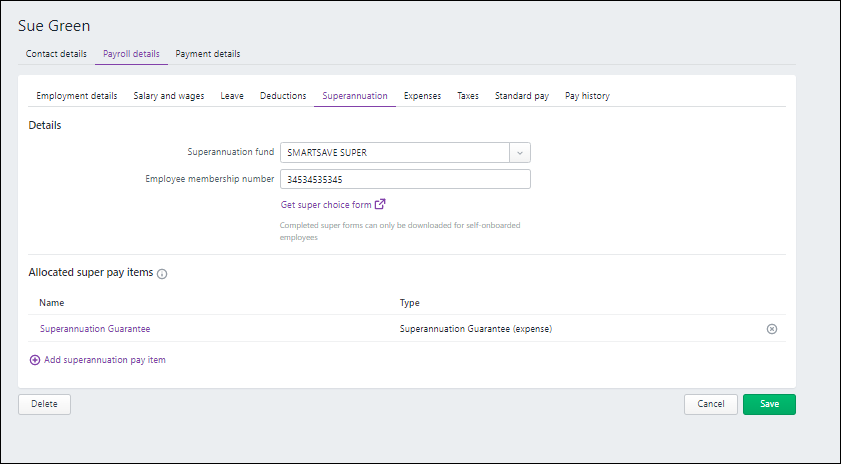View the Leave tab

pyautogui.click(x=232, y=96)
